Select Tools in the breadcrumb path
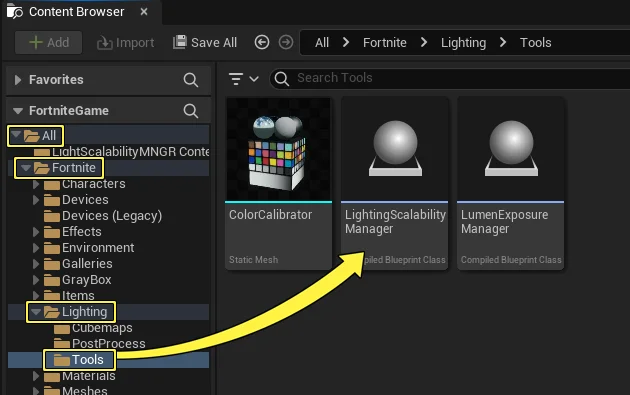This screenshot has height=395, width=630. [x=536, y=43]
